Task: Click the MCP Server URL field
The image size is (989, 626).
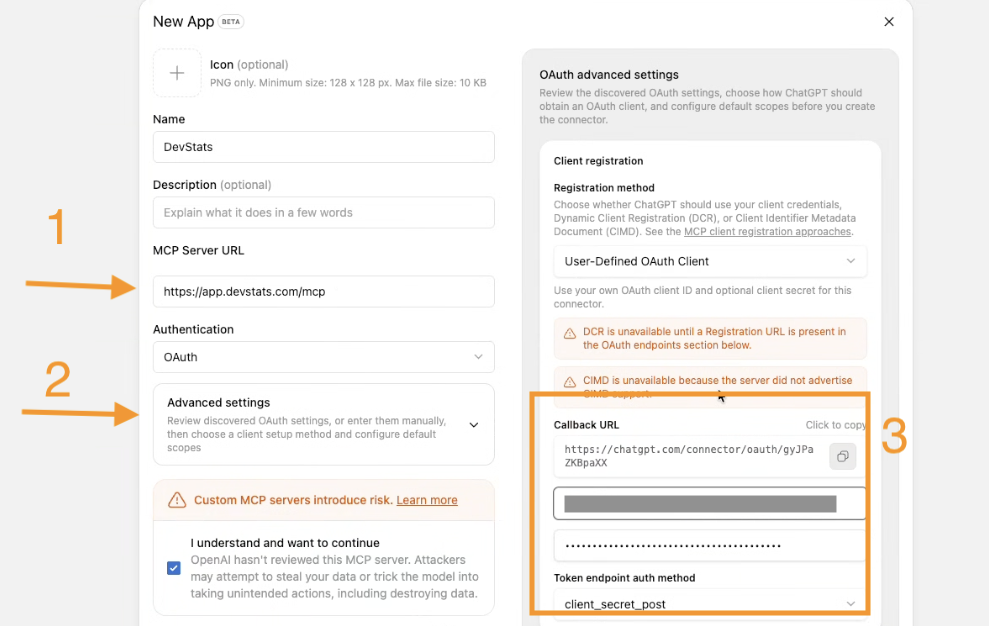Action: (324, 292)
